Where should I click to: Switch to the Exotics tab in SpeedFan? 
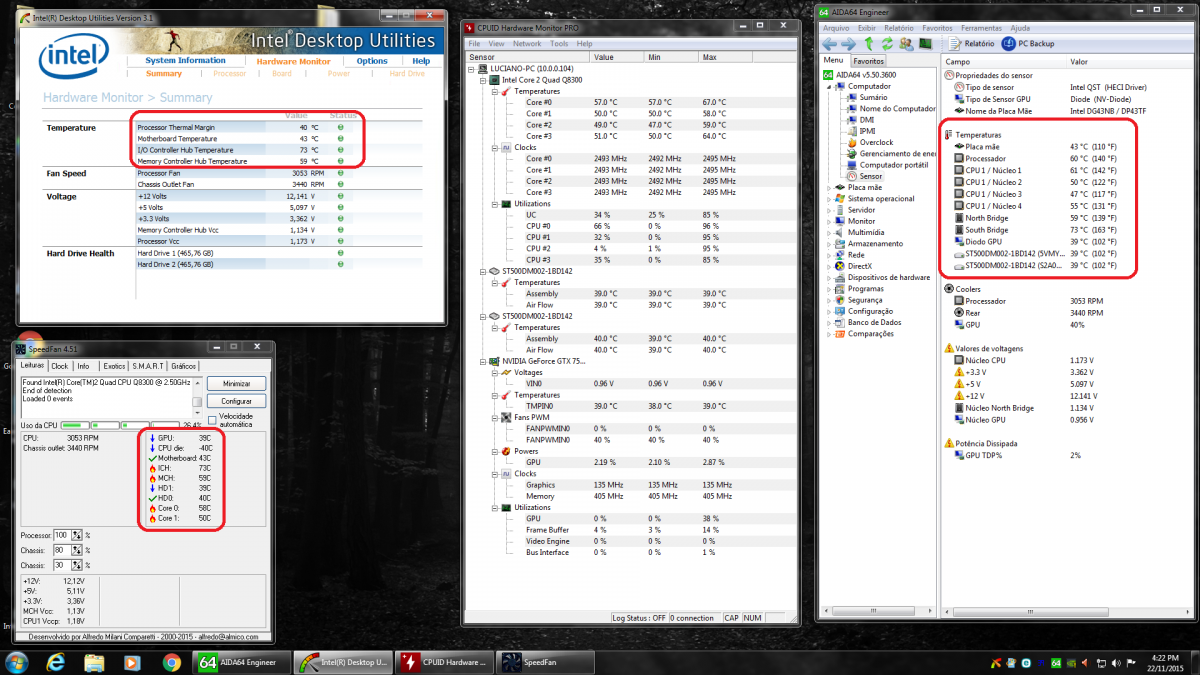coord(114,366)
